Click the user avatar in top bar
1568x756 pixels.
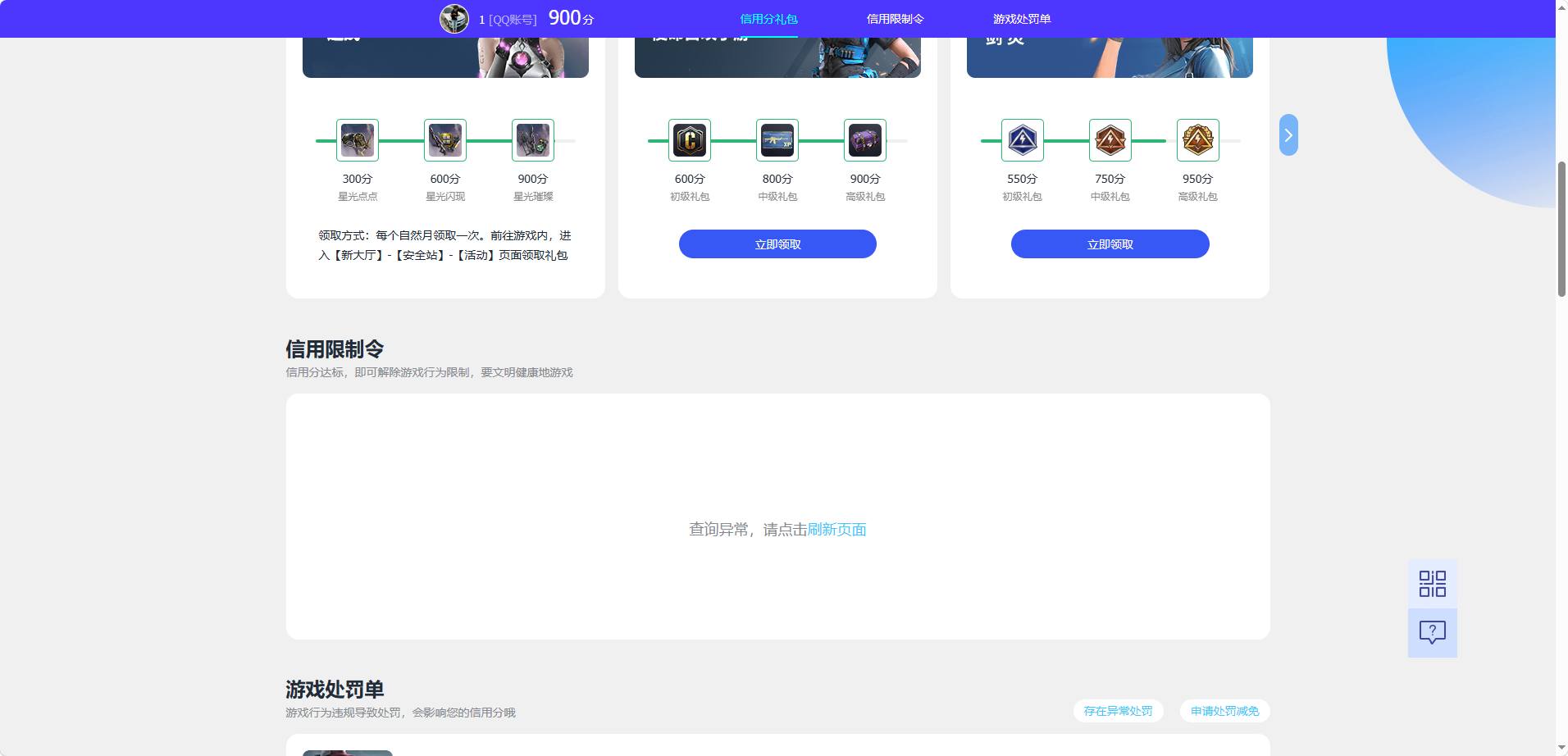click(x=454, y=18)
